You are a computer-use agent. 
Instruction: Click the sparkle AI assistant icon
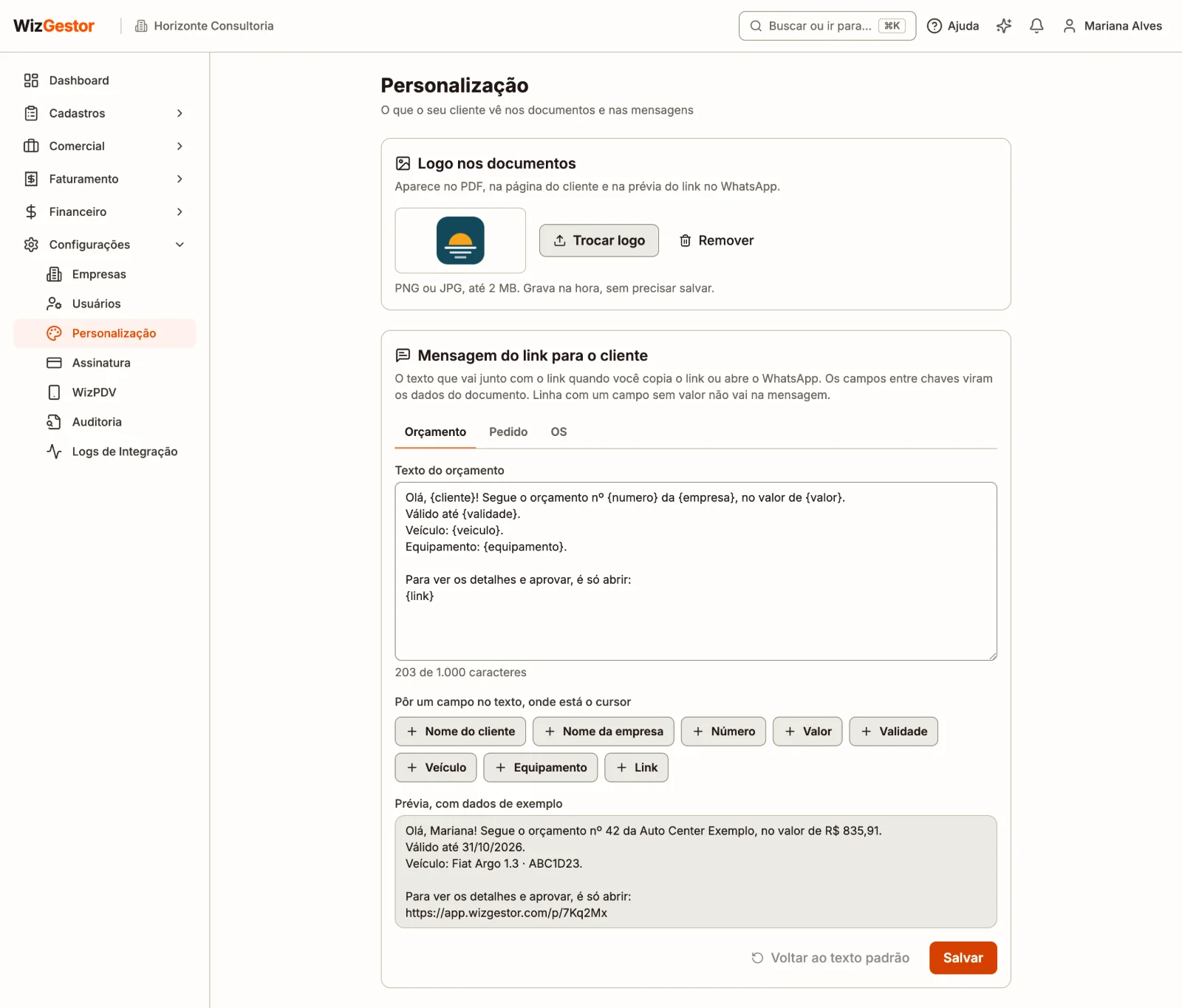click(1004, 26)
